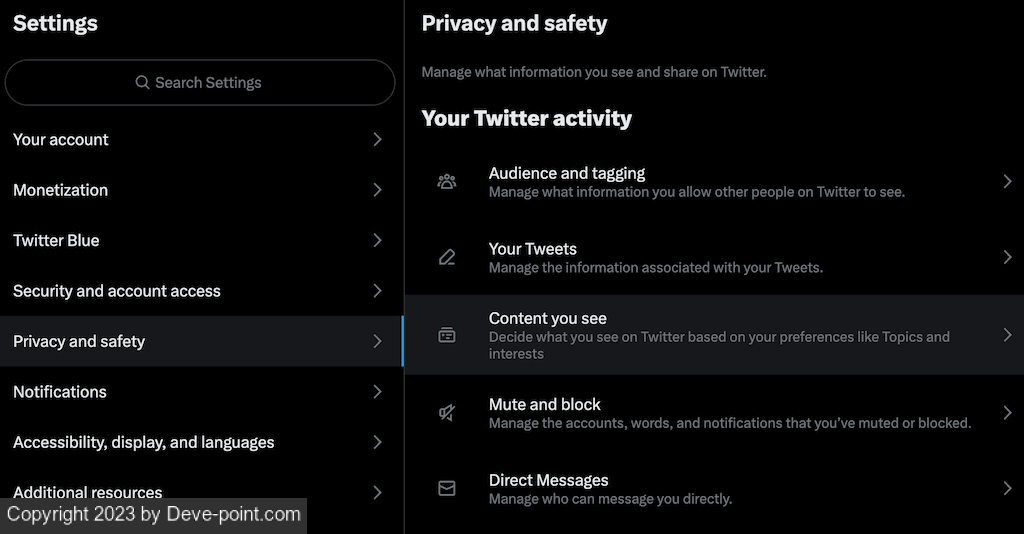Click the Mute and block speaker icon
Viewport: 1024px width, 534px height.
point(447,412)
